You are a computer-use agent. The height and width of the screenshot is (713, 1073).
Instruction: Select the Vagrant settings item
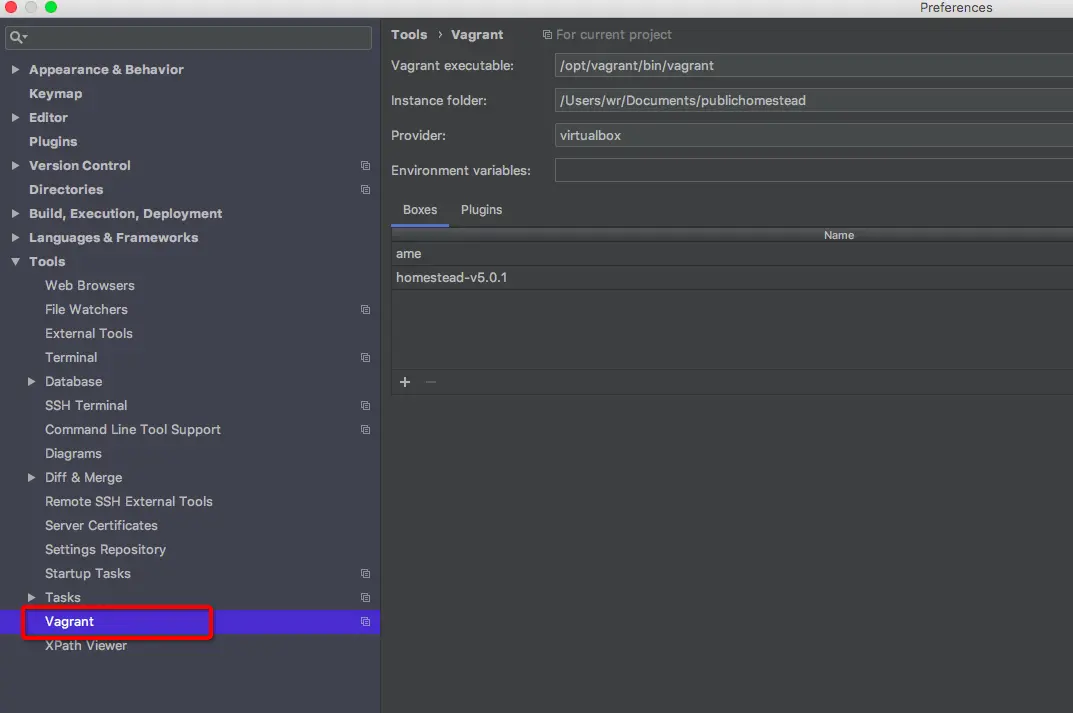click(x=69, y=621)
